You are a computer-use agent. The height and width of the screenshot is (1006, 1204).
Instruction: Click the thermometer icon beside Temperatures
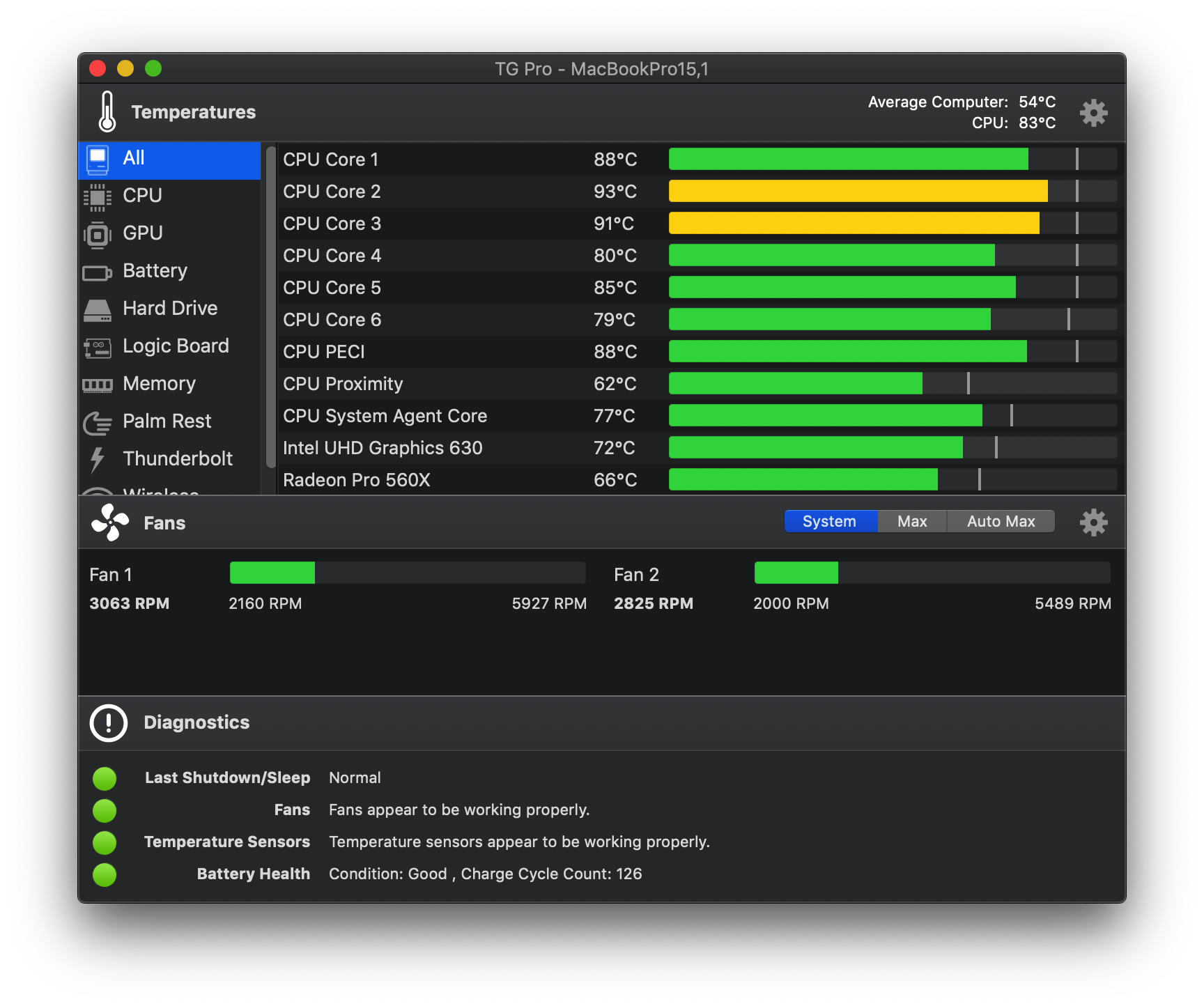click(x=108, y=111)
